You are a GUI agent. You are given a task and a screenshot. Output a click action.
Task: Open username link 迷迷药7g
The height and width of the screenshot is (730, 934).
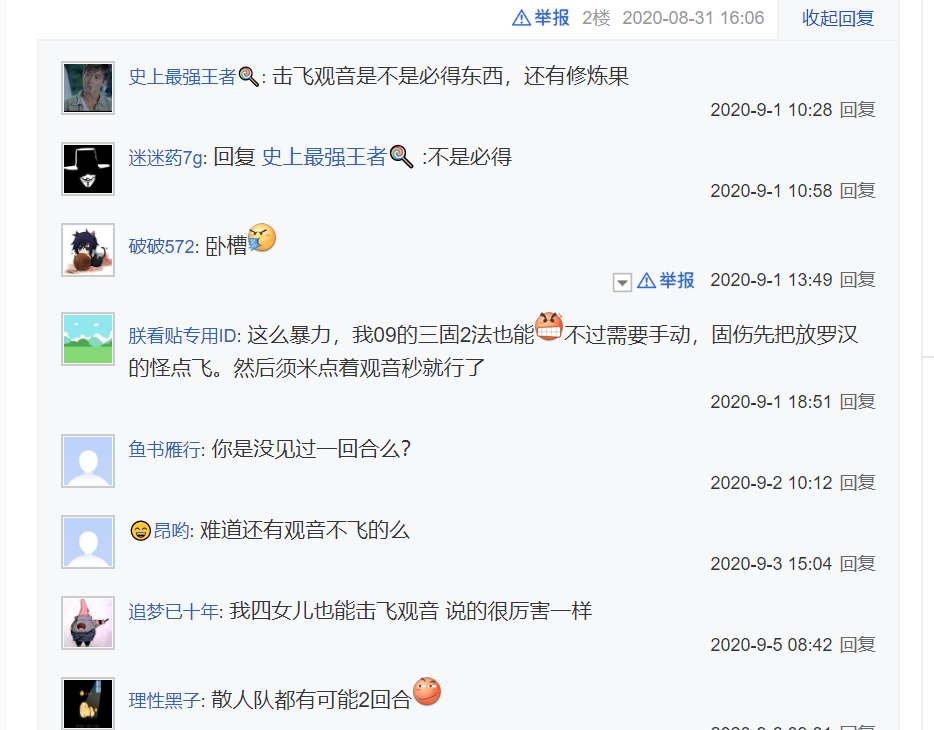(166, 158)
